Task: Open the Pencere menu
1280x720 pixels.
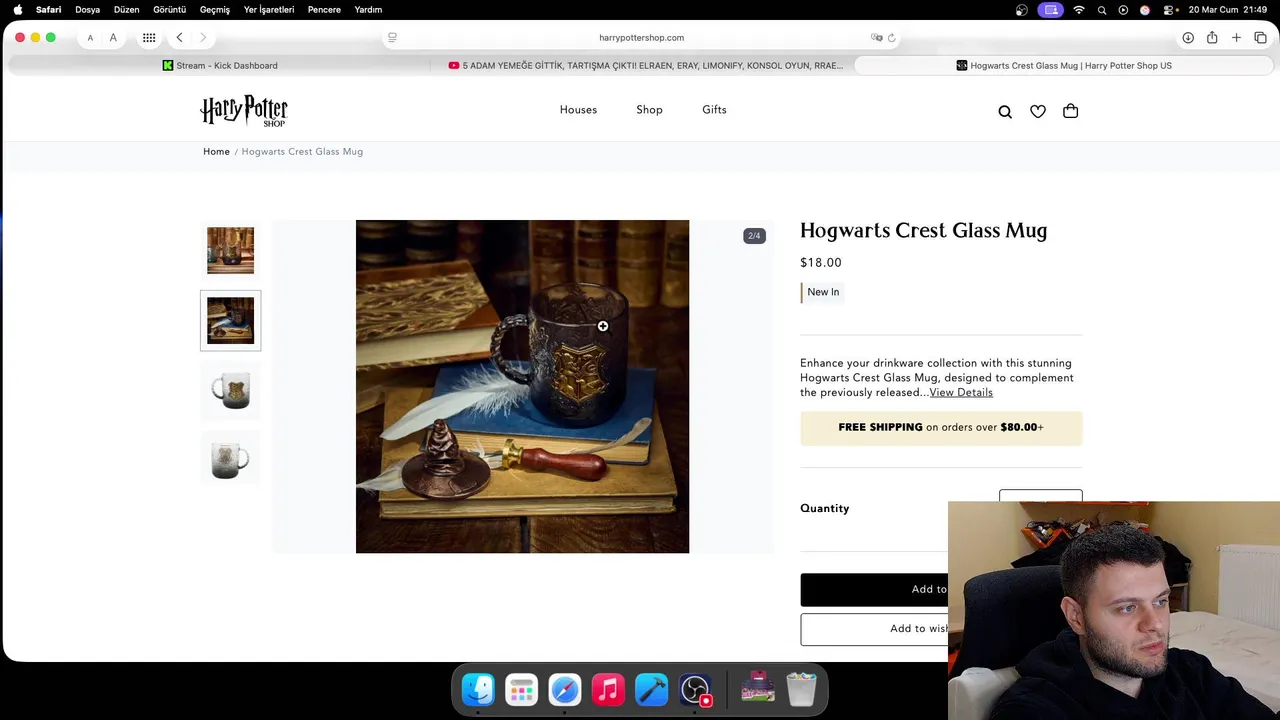Action: tap(324, 10)
